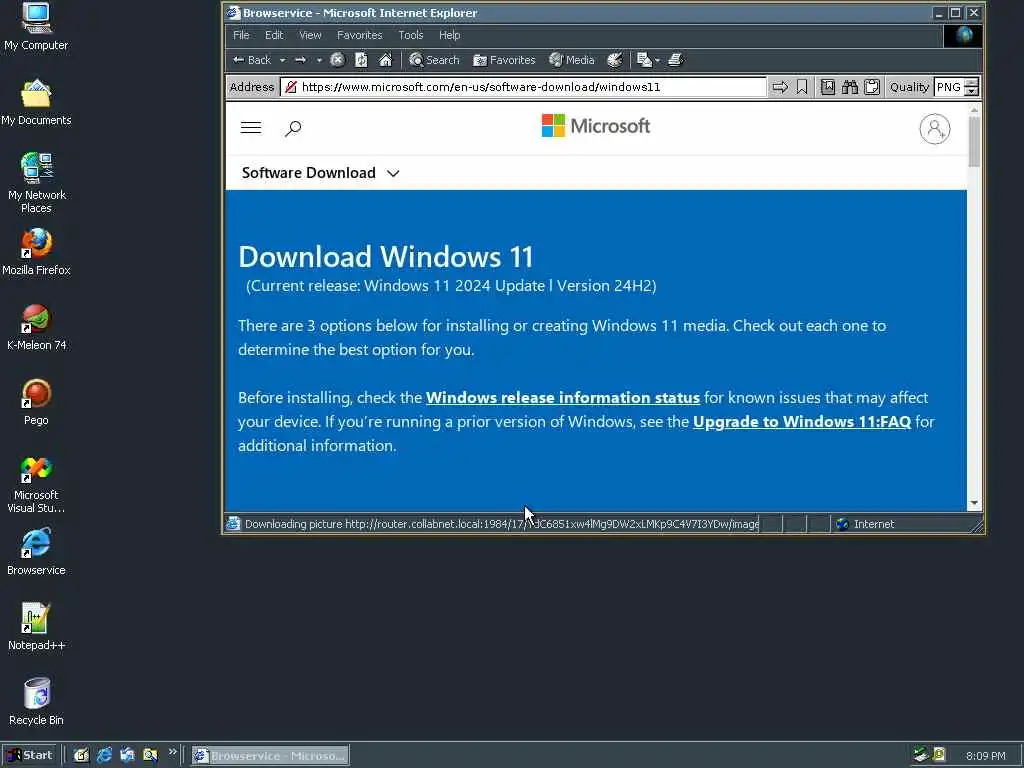Open the File menu
The height and width of the screenshot is (768, 1024).
coord(241,35)
